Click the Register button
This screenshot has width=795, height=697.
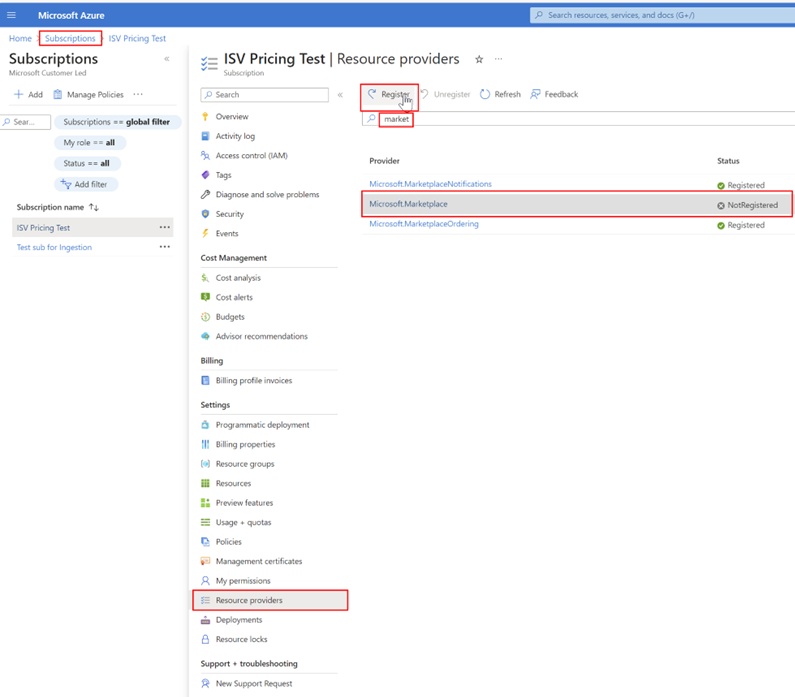click(389, 95)
